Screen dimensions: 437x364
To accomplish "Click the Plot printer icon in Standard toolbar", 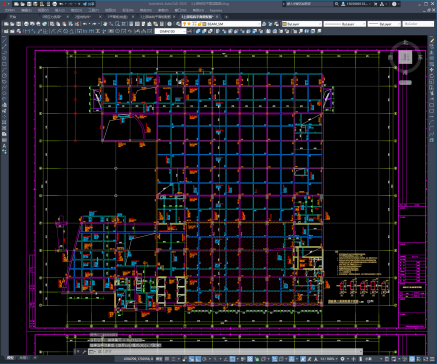I will pos(27,24).
